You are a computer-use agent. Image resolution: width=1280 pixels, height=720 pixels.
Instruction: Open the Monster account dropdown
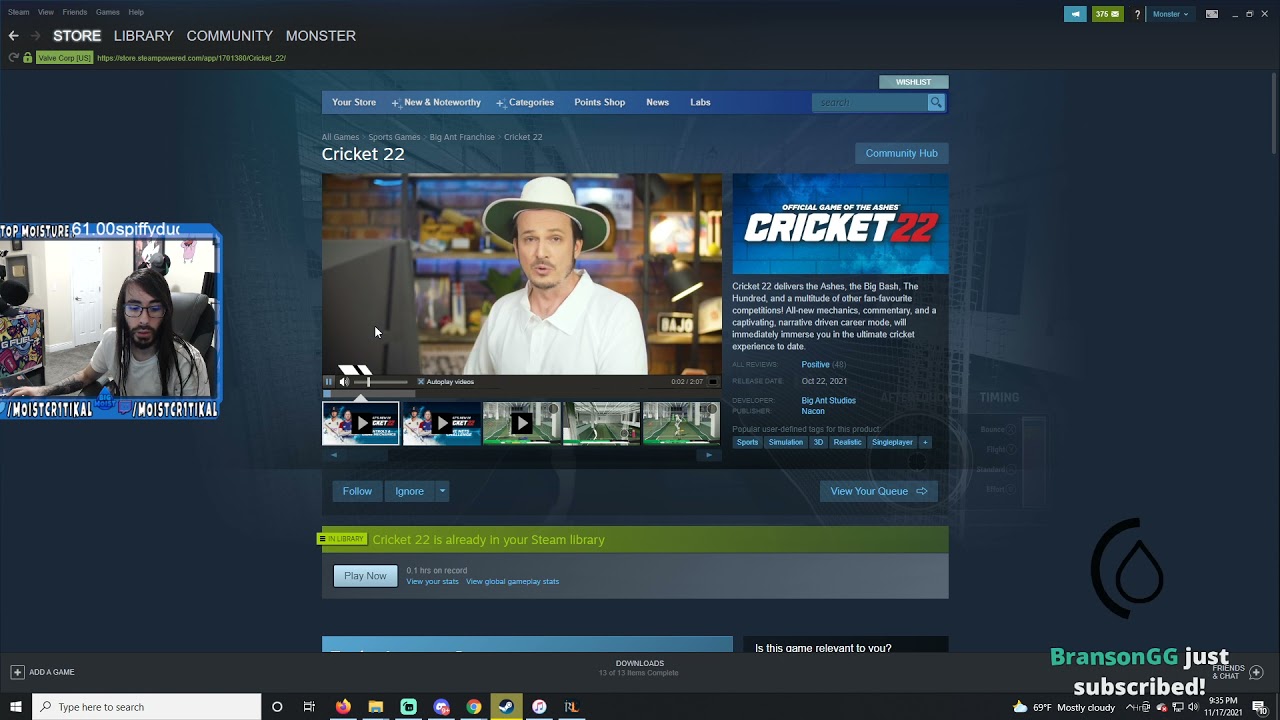point(1170,14)
